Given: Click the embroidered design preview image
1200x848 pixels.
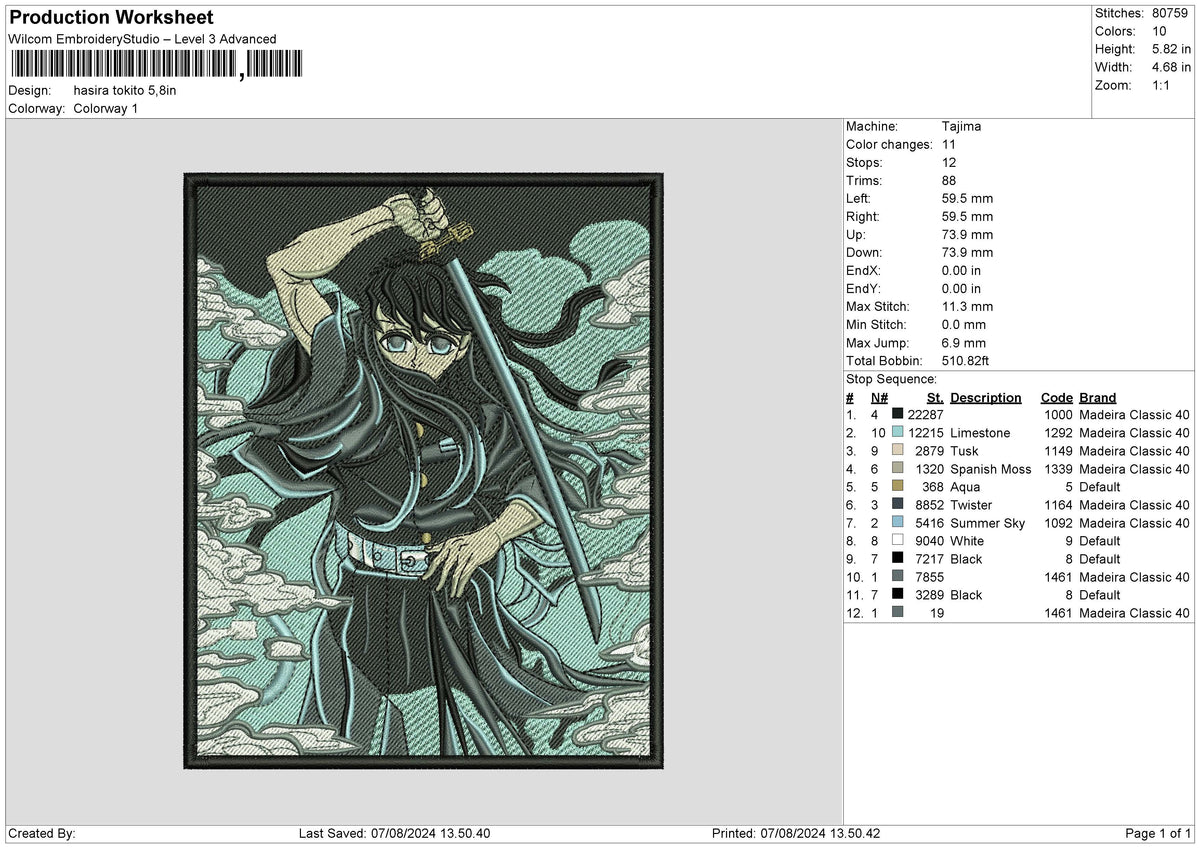Looking at the screenshot, I should click(424, 471).
